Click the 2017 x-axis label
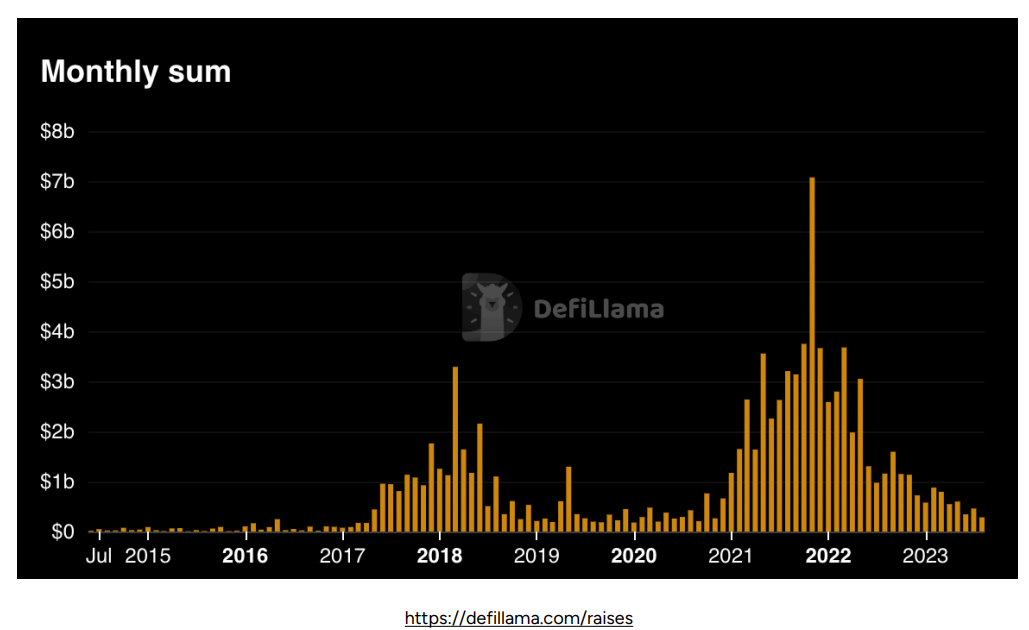Image resolution: width=1029 pixels, height=630 pixels. 343,555
